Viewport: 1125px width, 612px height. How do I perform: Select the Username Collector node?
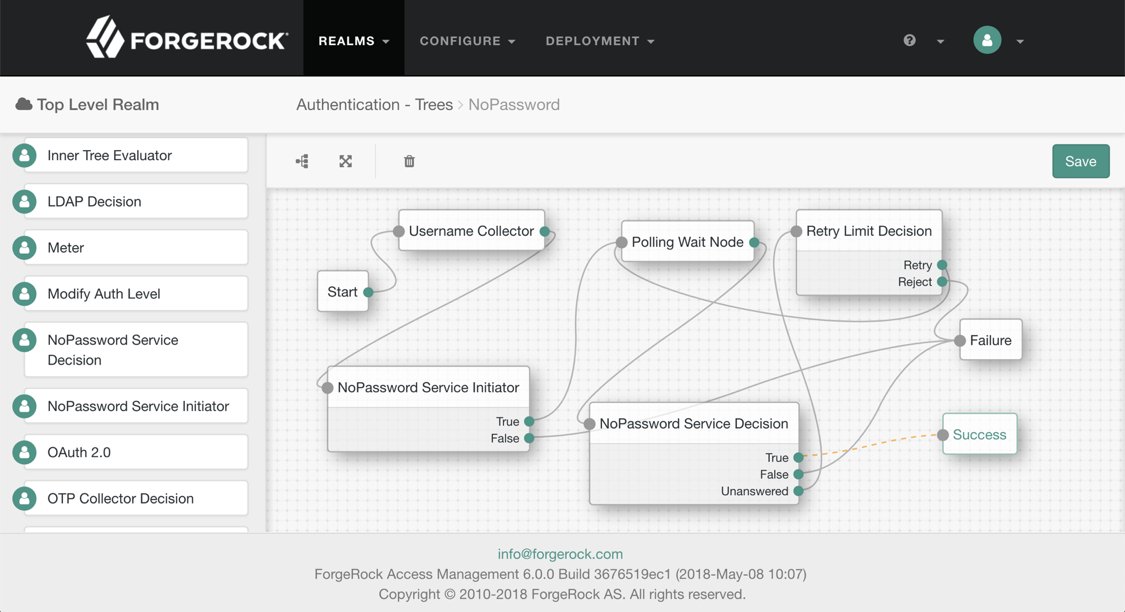coord(471,231)
